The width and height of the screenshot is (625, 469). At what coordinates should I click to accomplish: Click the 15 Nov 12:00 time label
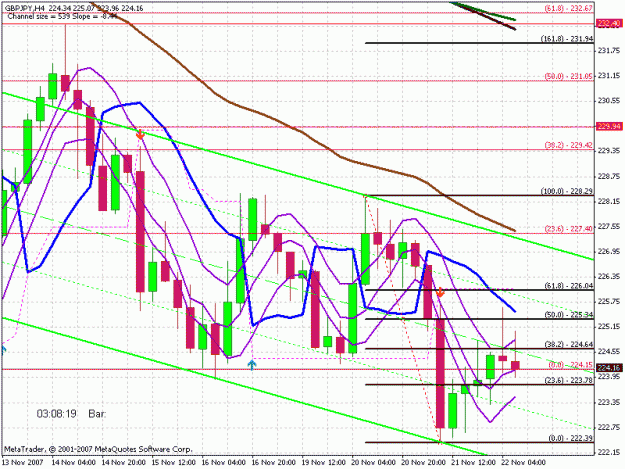[174, 463]
